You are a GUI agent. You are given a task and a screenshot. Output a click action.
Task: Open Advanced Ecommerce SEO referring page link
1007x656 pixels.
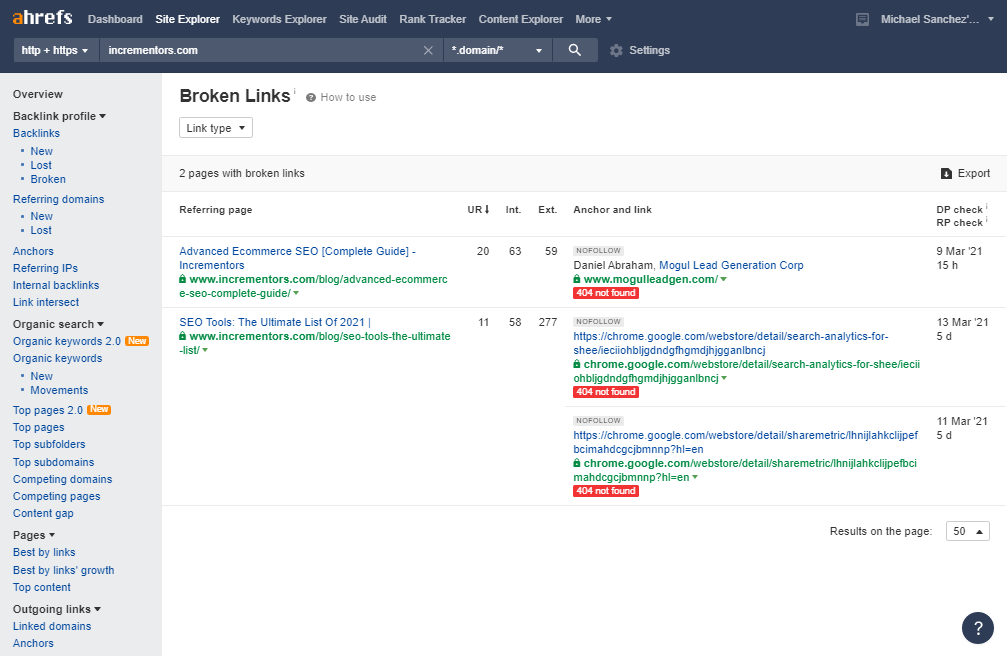(297, 258)
